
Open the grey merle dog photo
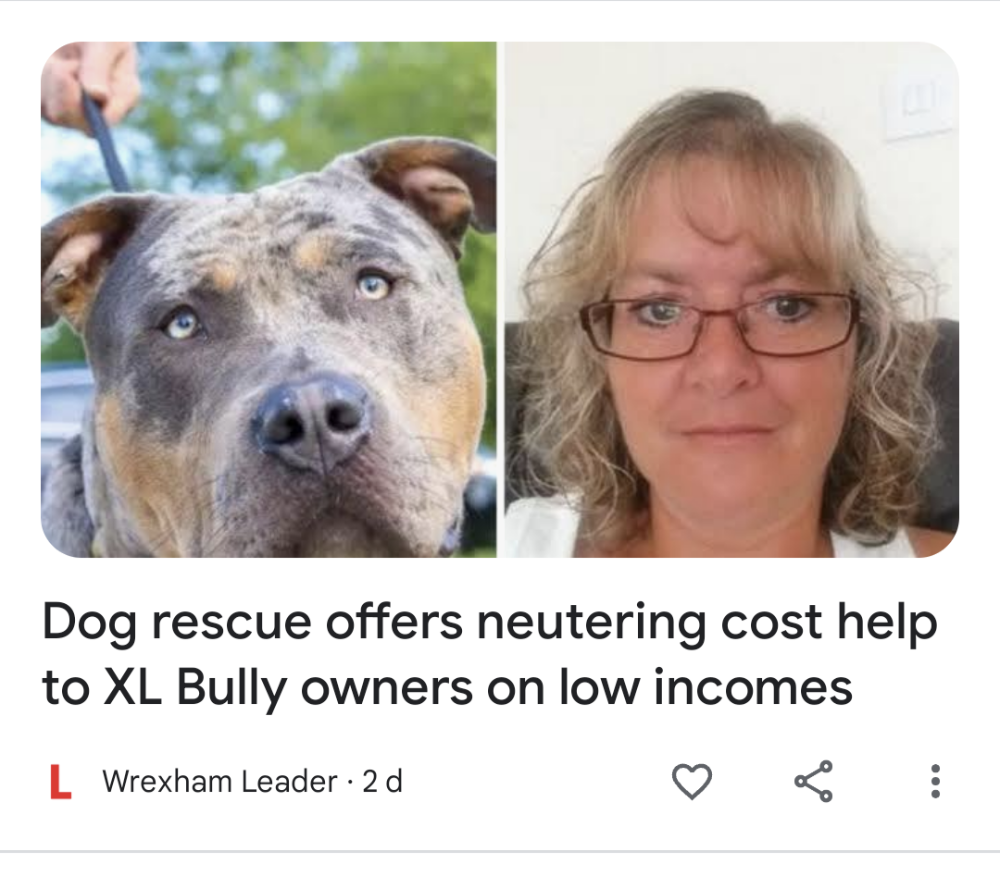pos(268,299)
